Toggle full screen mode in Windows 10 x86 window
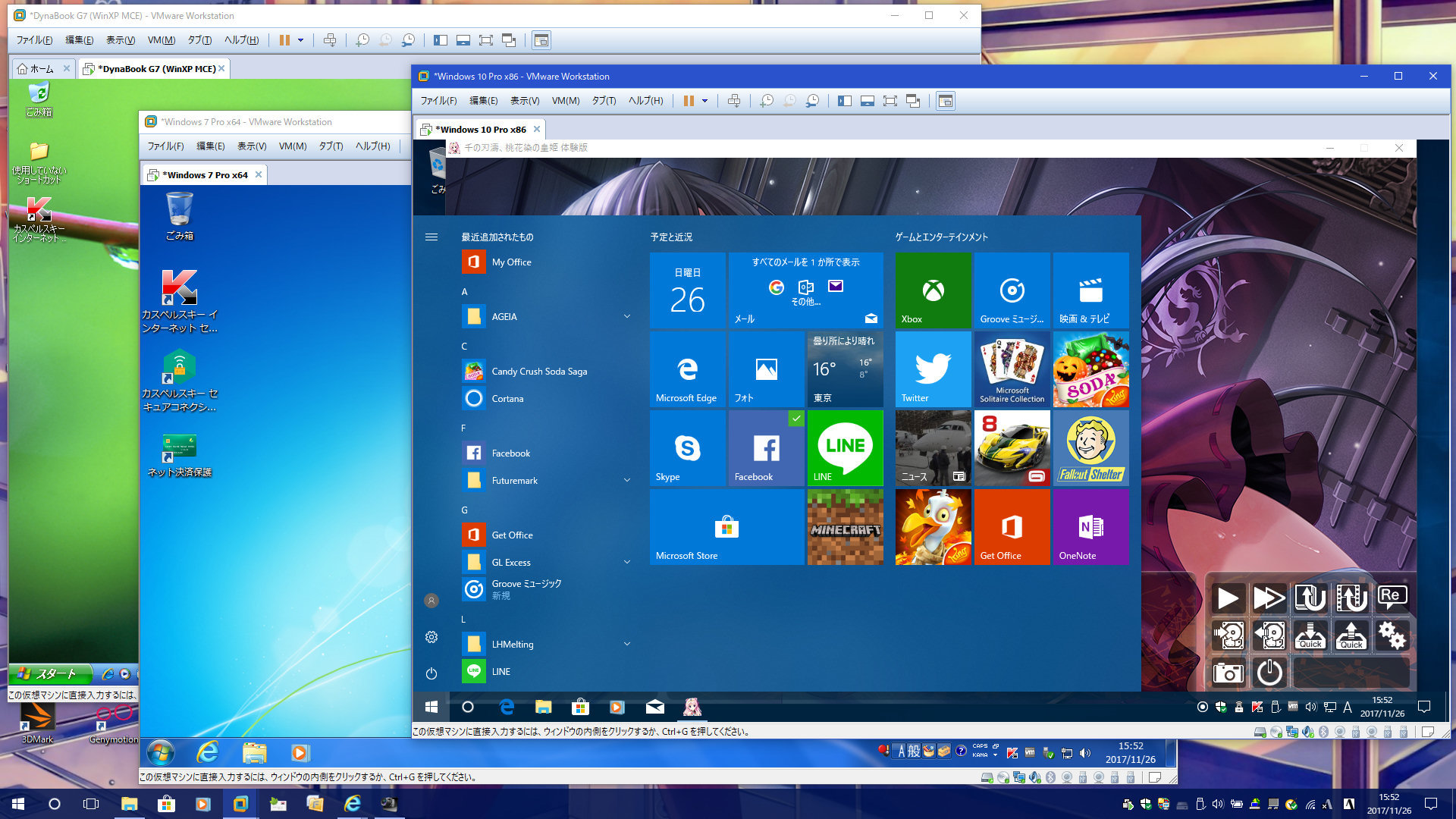 (x=890, y=101)
